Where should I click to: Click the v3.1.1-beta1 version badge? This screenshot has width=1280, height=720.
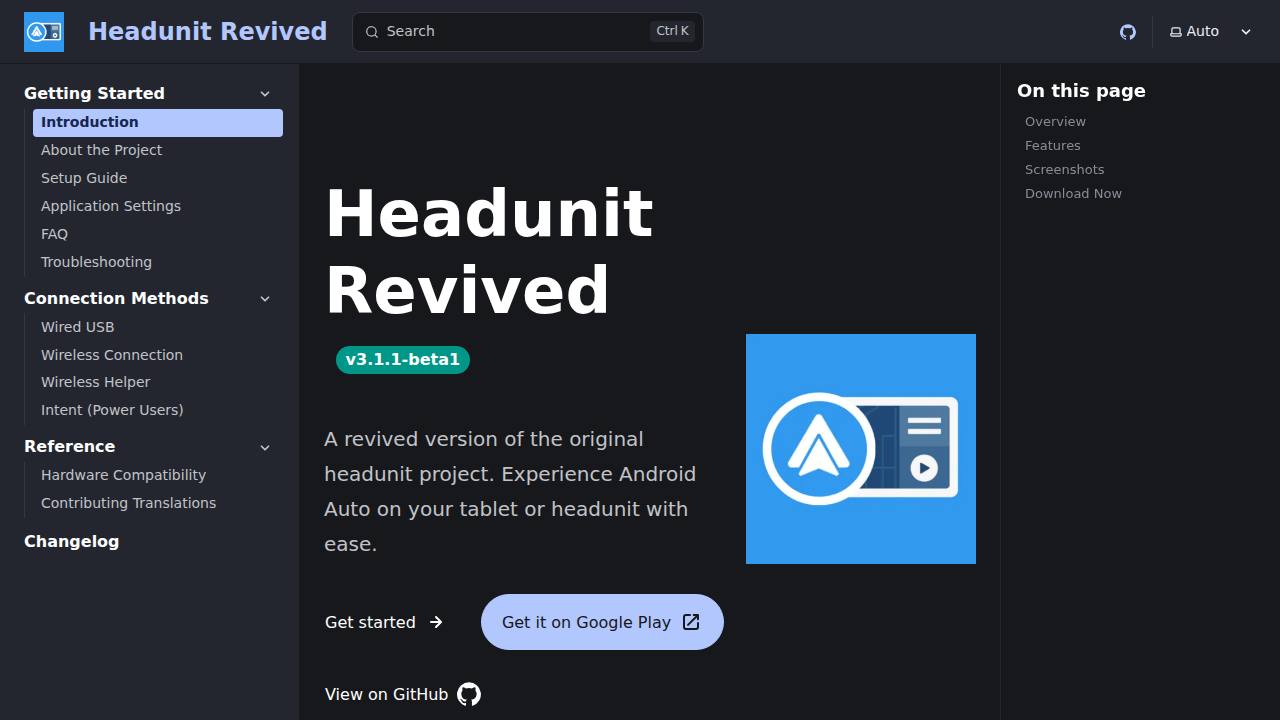click(x=403, y=360)
